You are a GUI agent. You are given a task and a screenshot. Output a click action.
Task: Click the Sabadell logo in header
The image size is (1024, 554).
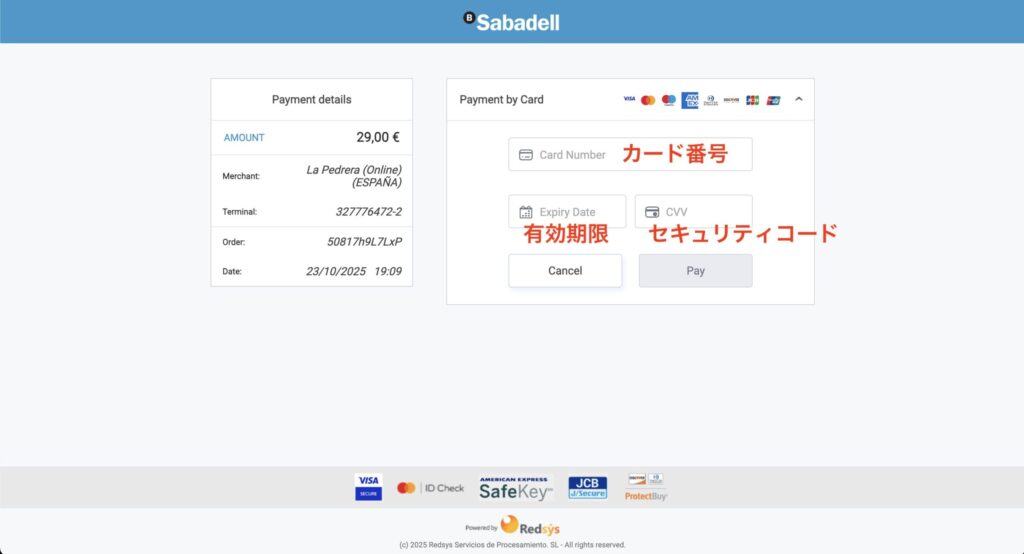(x=512, y=21)
